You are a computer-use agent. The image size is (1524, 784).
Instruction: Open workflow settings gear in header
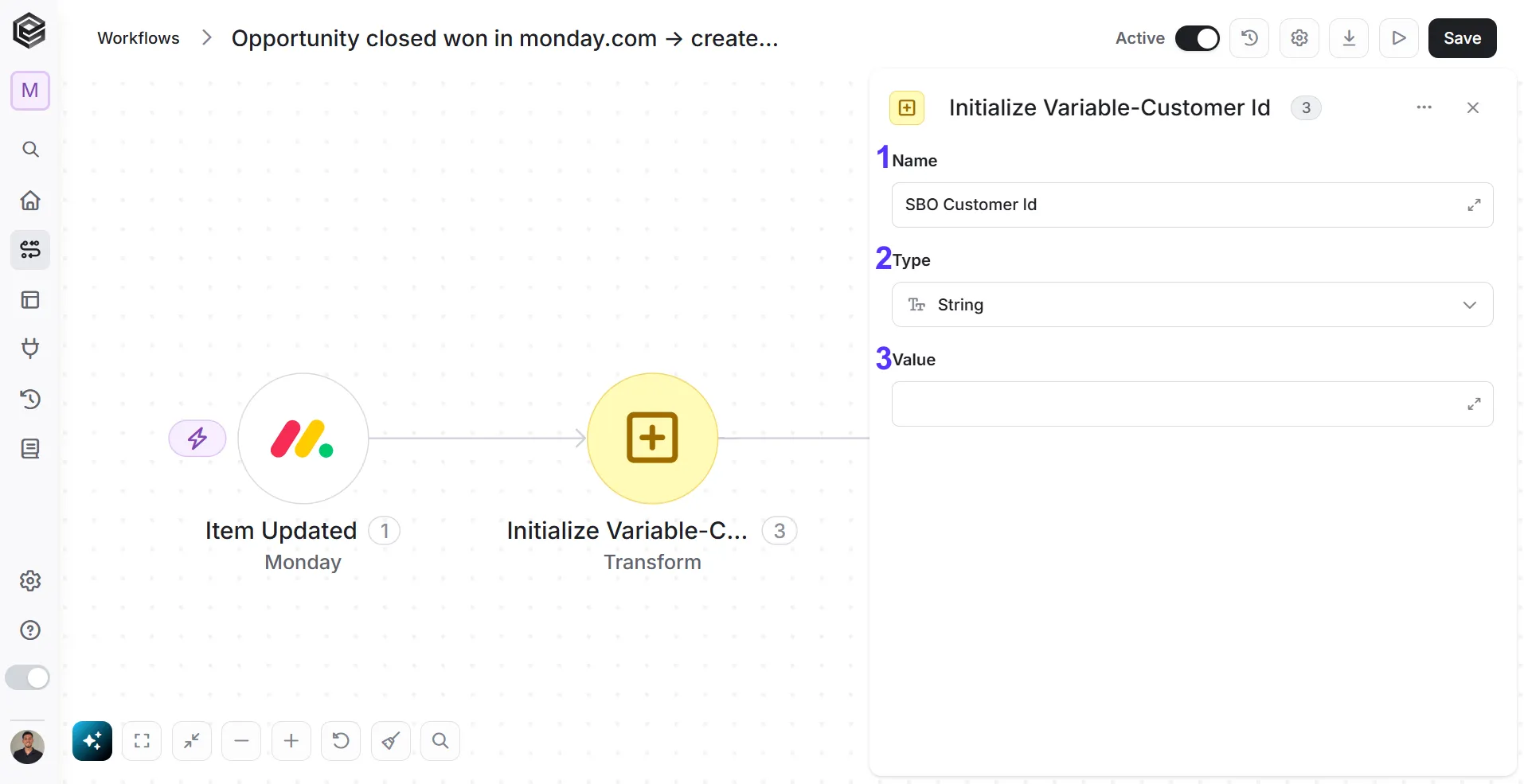pos(1299,38)
